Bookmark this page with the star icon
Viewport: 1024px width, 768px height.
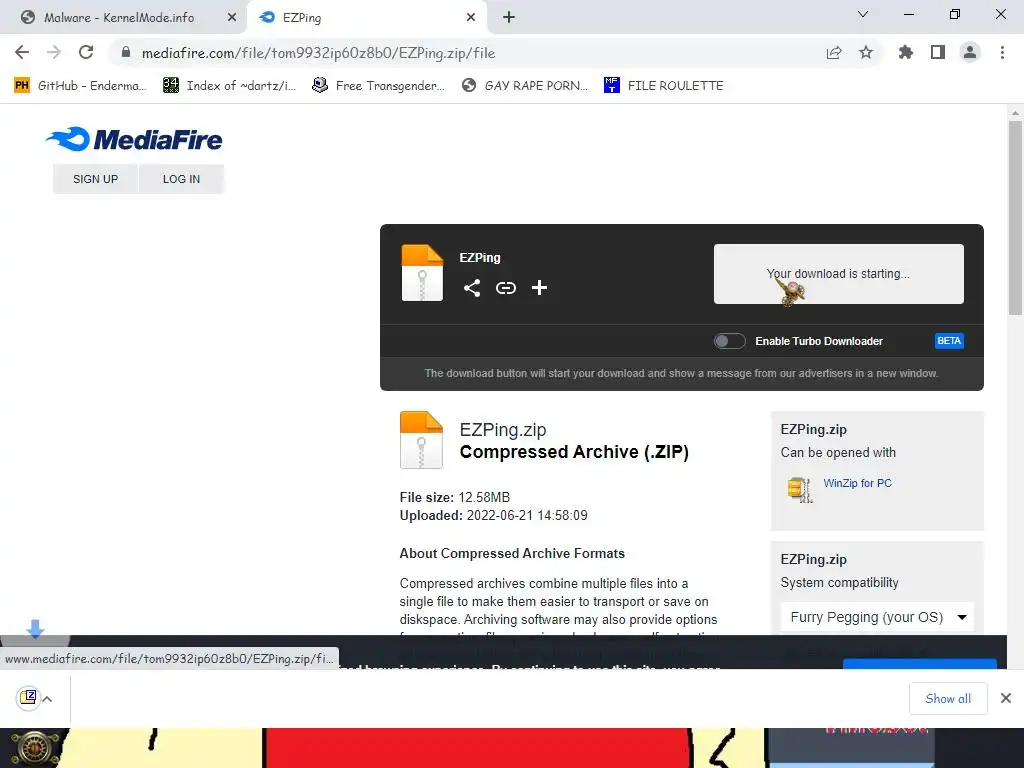coord(866,52)
